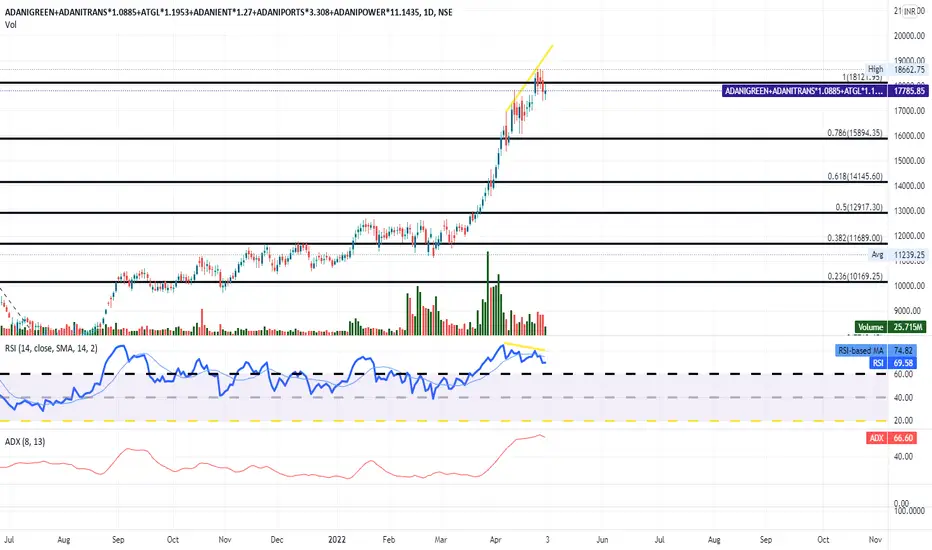Click the ADANIGREEN+ADANITRANS symbol title at top

[x=228, y=12]
